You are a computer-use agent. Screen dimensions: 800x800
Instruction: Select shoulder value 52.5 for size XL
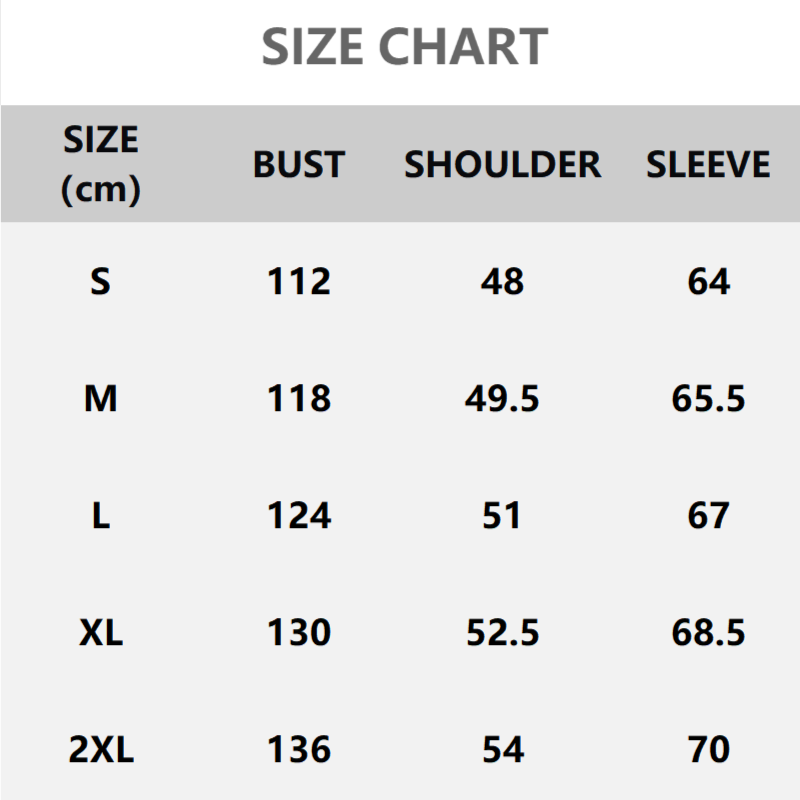pyautogui.click(x=502, y=633)
